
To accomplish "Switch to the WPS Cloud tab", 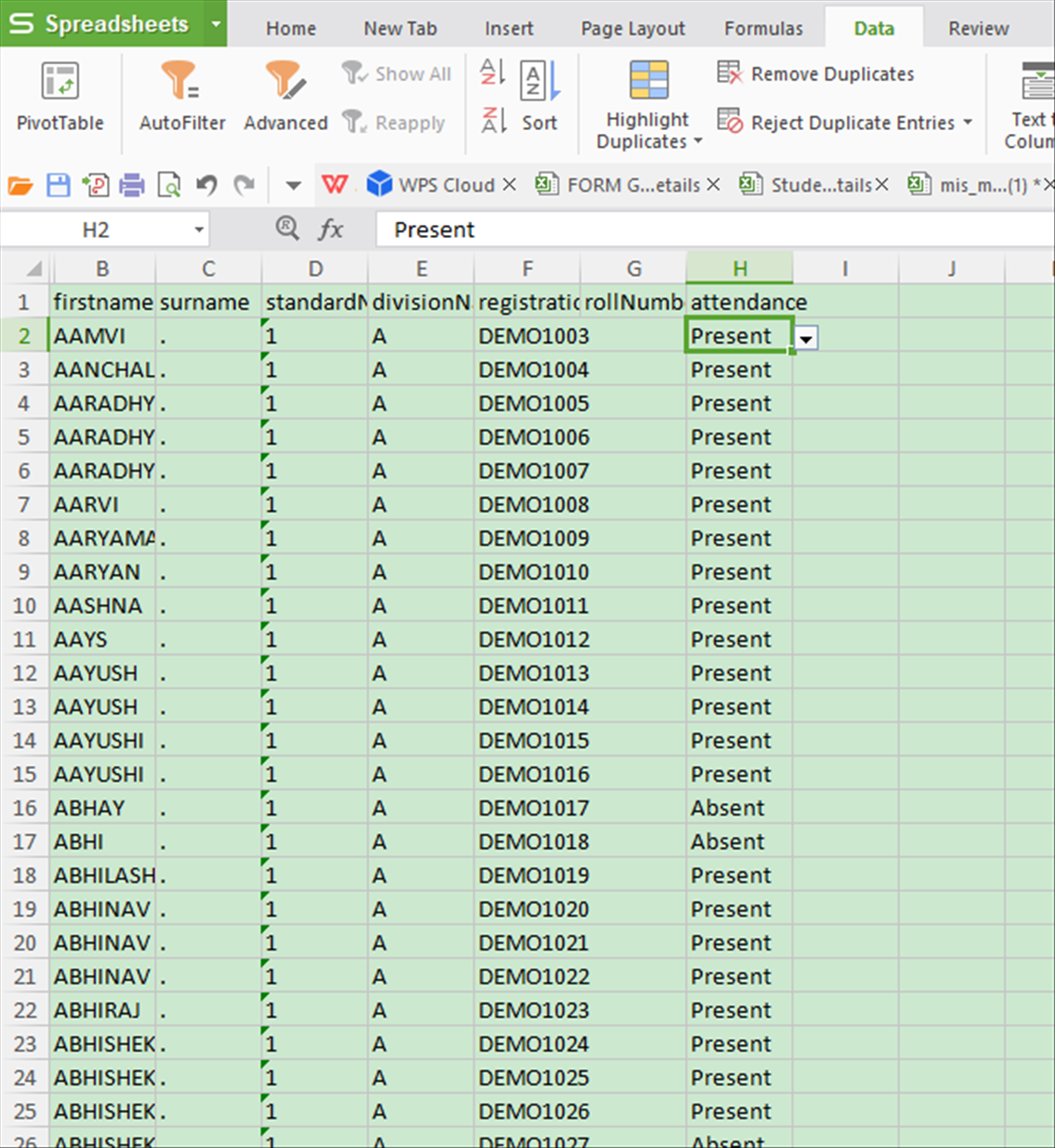I will [x=431, y=185].
